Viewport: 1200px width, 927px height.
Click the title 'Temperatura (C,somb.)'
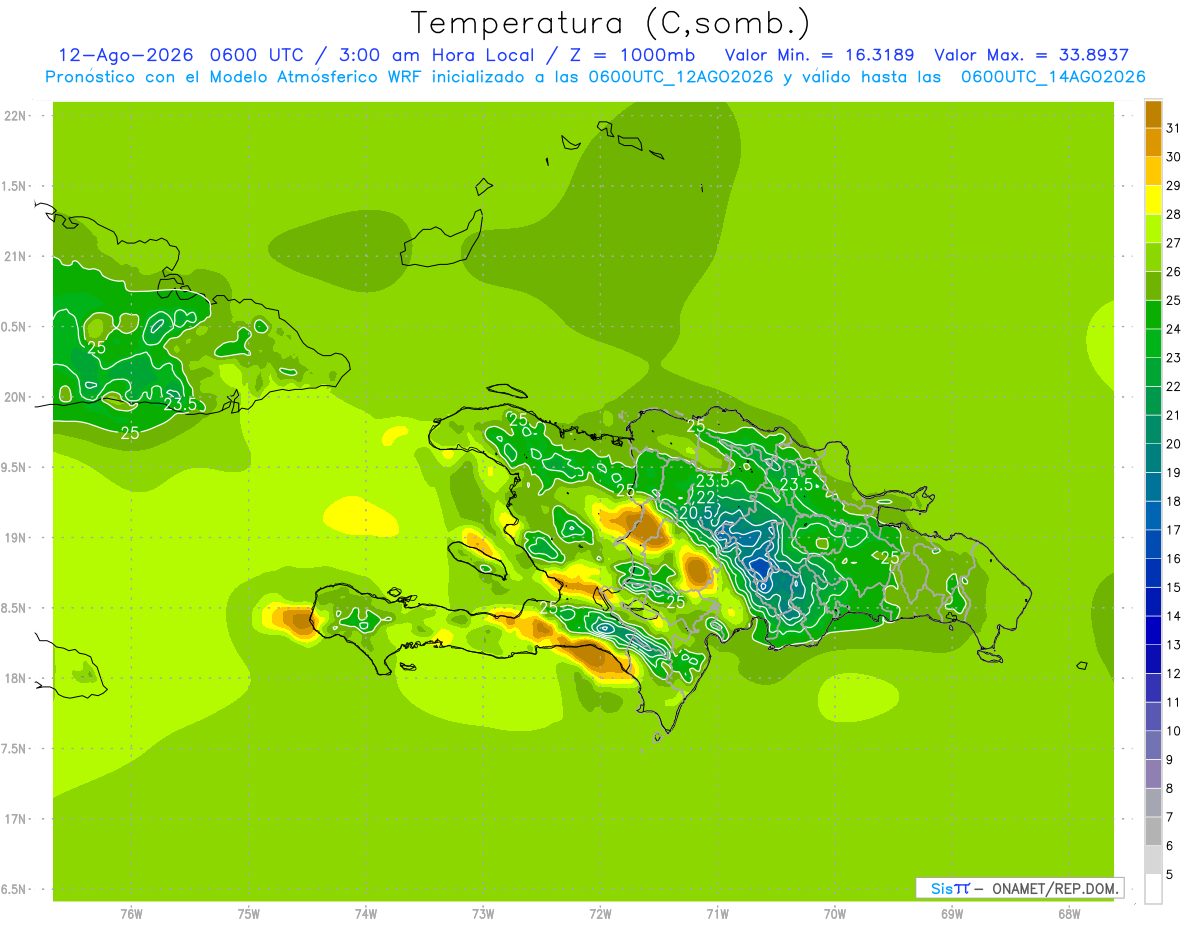(610, 23)
